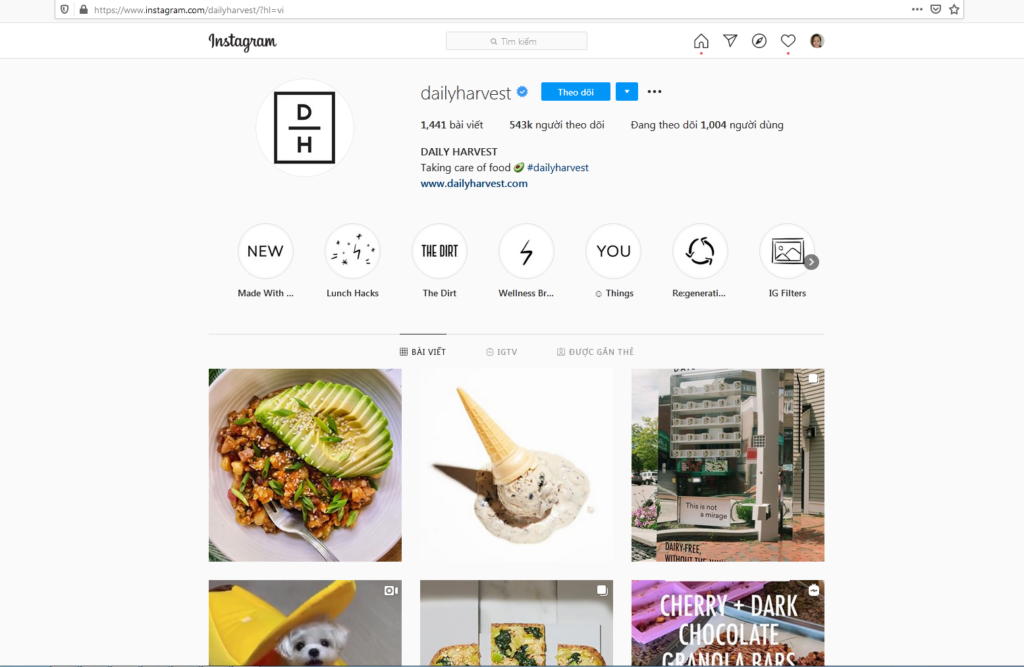Open profile options three-dot menu
This screenshot has height=667, width=1024.
point(654,91)
